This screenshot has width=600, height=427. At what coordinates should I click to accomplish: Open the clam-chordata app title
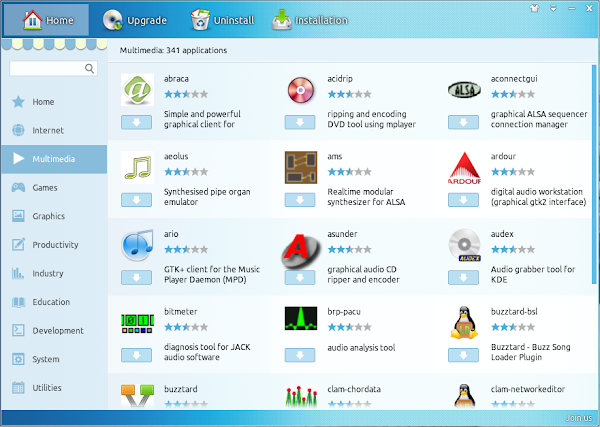tap(354, 389)
